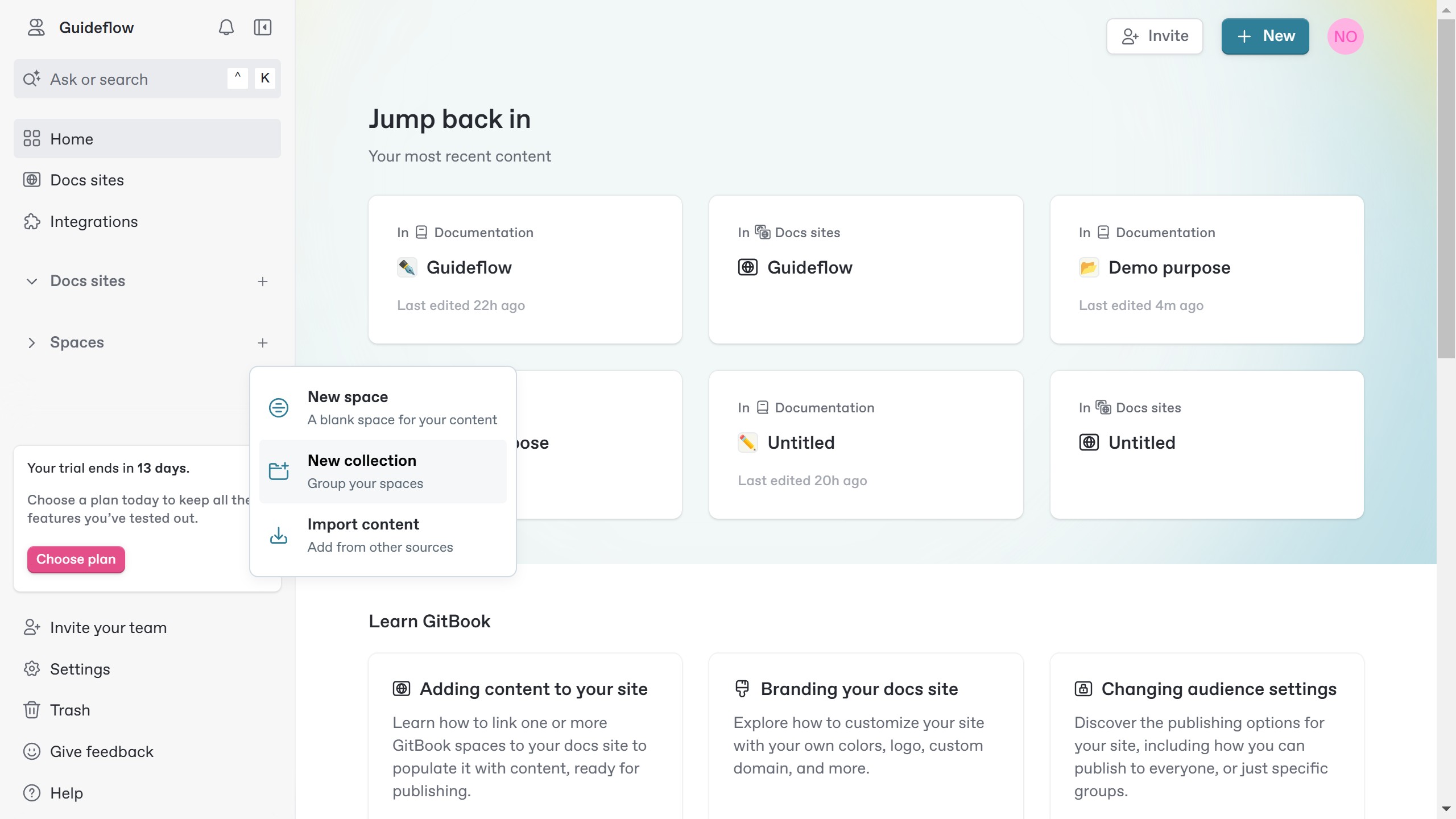Open the Guideflow documentation card
Image resolution: width=1456 pixels, height=819 pixels.
coord(525,270)
